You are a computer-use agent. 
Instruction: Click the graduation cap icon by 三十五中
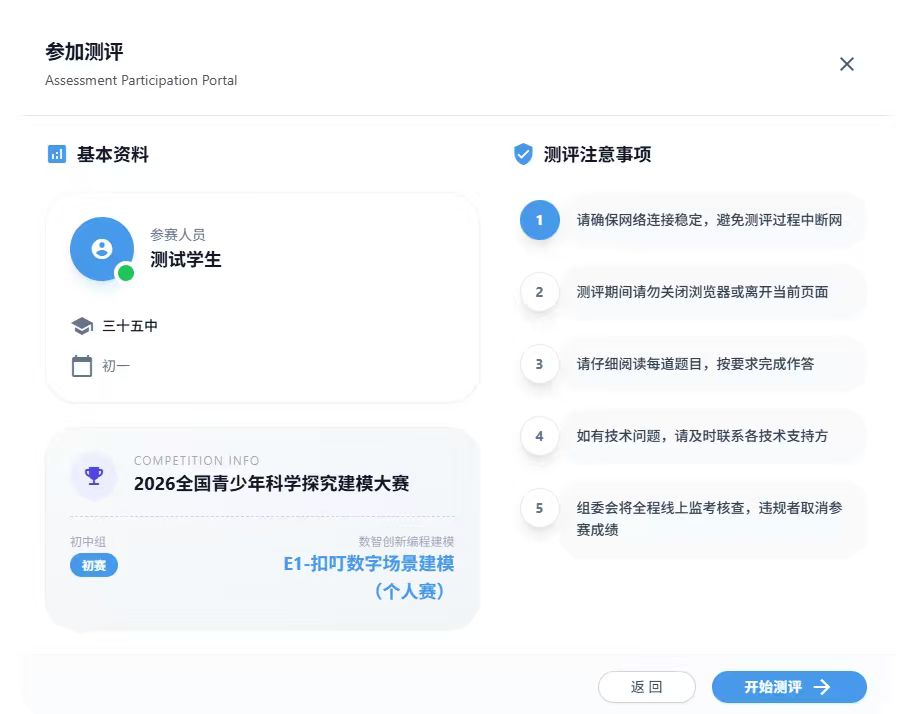(82, 326)
